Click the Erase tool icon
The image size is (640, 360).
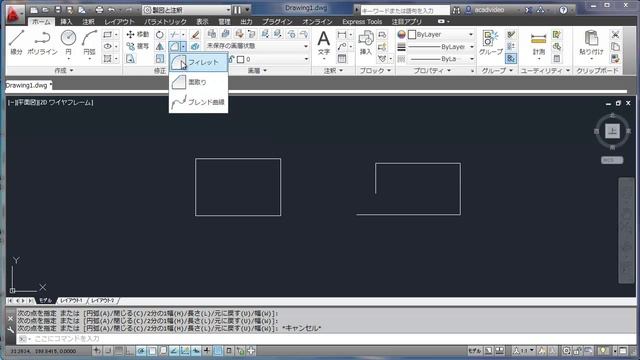click(x=195, y=35)
